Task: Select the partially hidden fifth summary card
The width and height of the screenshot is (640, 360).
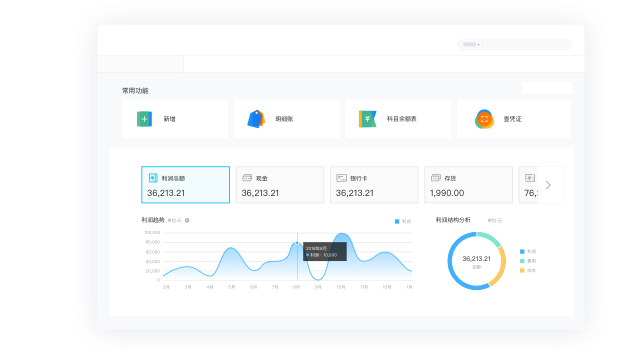Action: click(x=528, y=185)
